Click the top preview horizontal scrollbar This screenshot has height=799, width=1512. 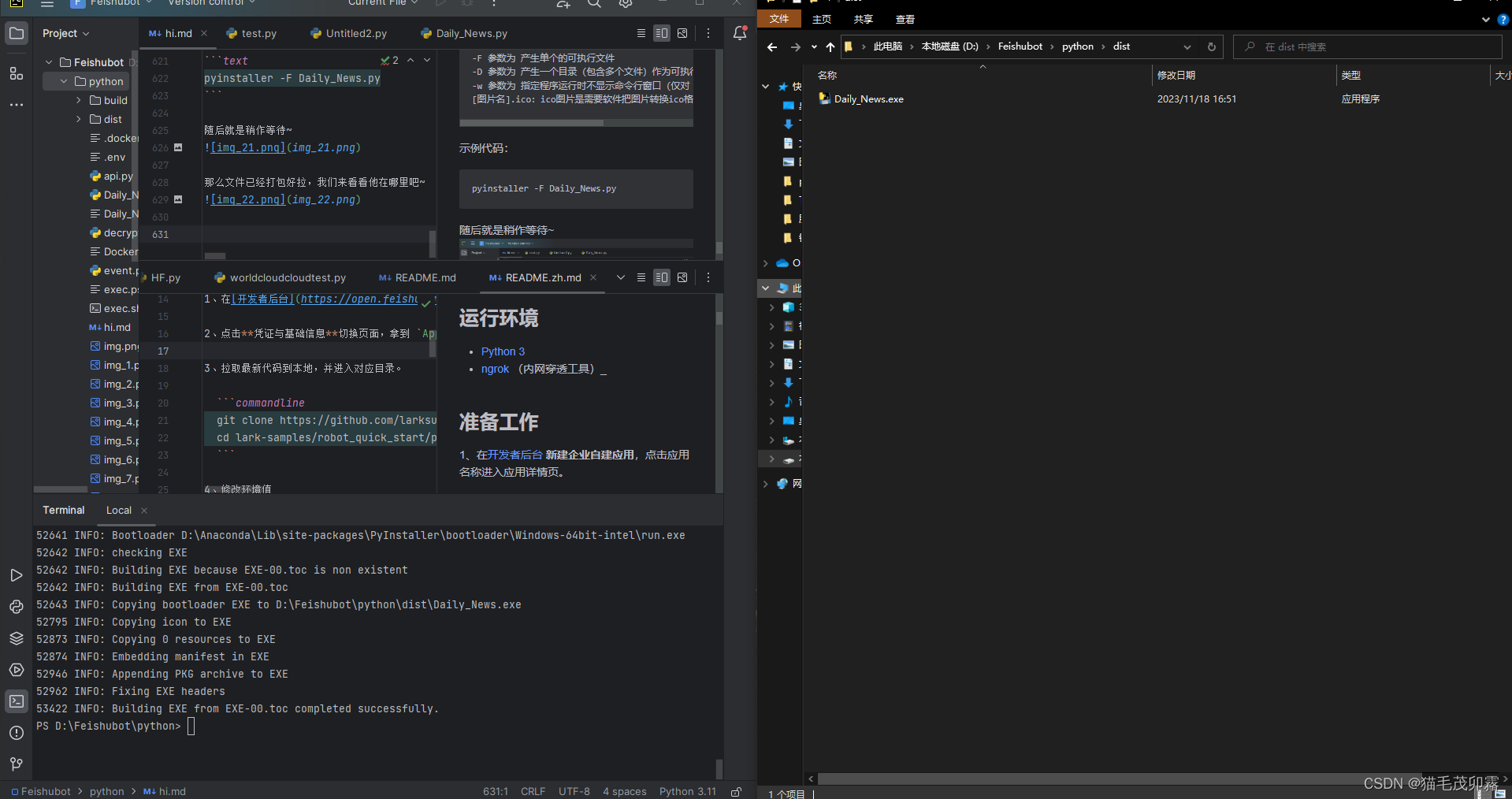pyautogui.click(x=532, y=123)
